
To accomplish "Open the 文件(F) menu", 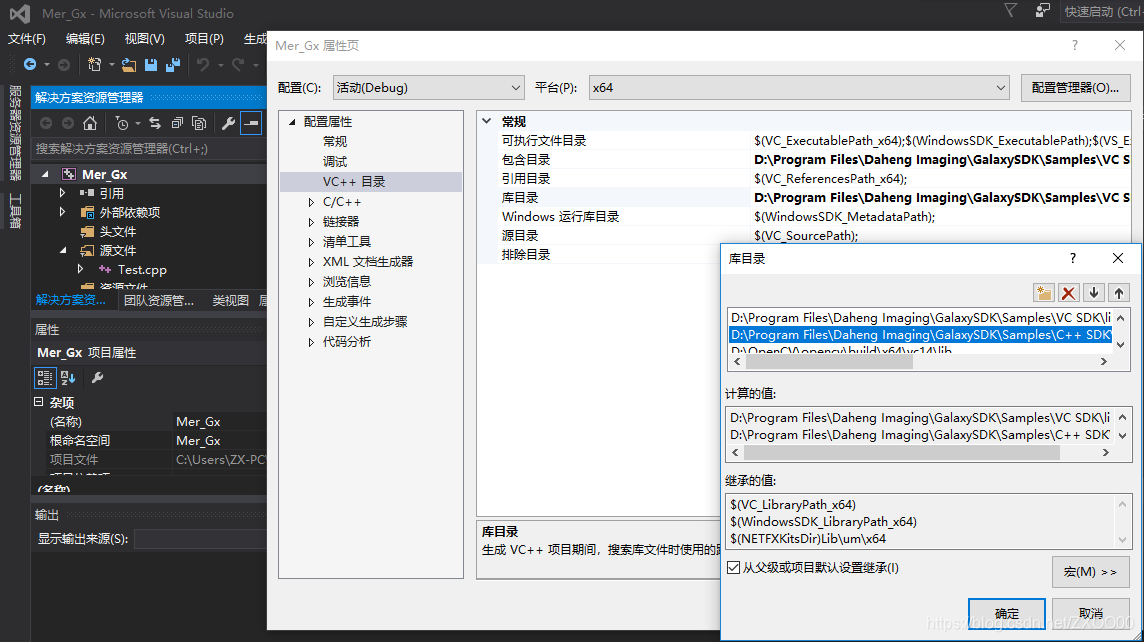I will click(x=26, y=39).
